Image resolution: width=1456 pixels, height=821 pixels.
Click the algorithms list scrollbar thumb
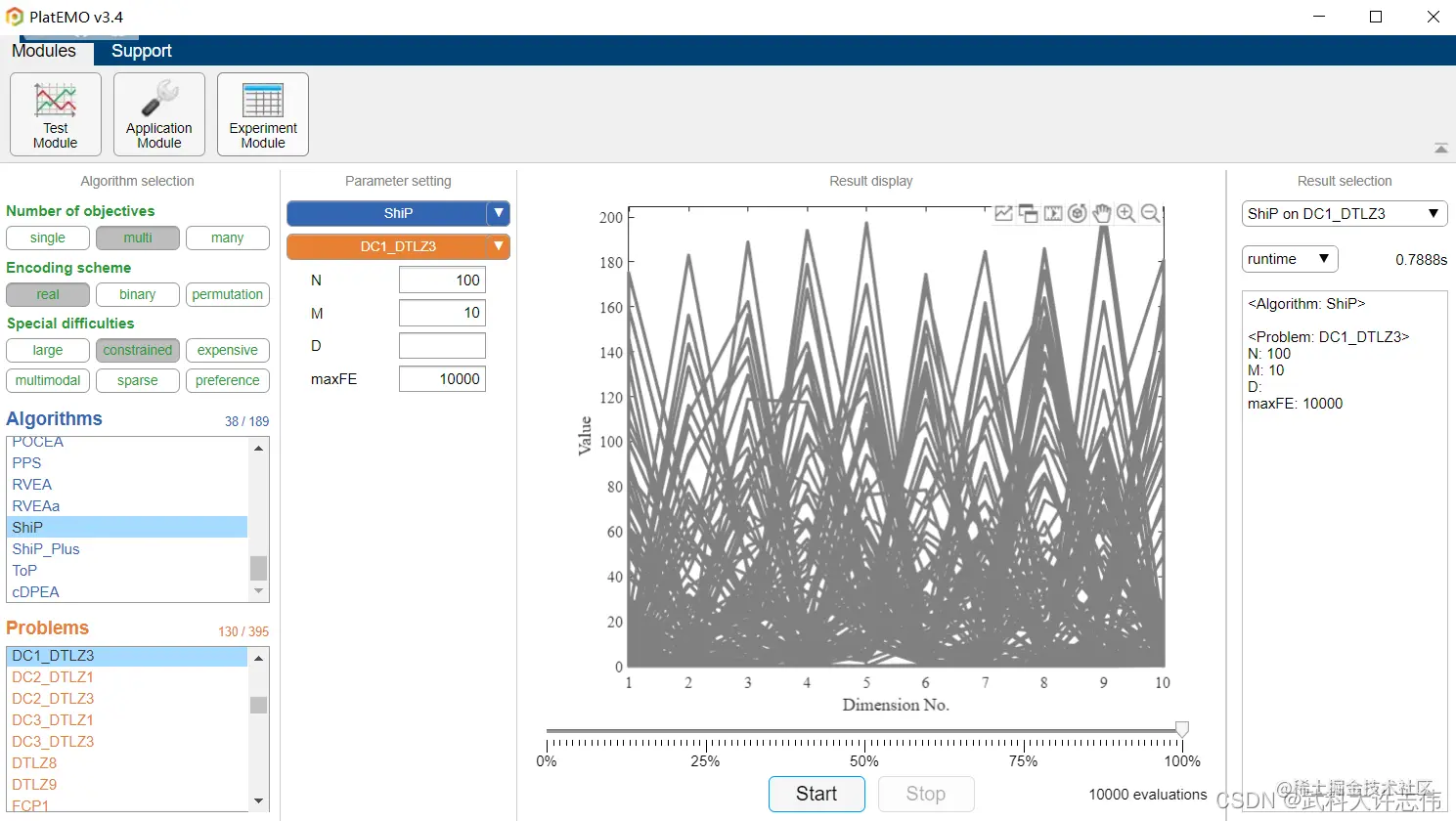pyautogui.click(x=258, y=568)
